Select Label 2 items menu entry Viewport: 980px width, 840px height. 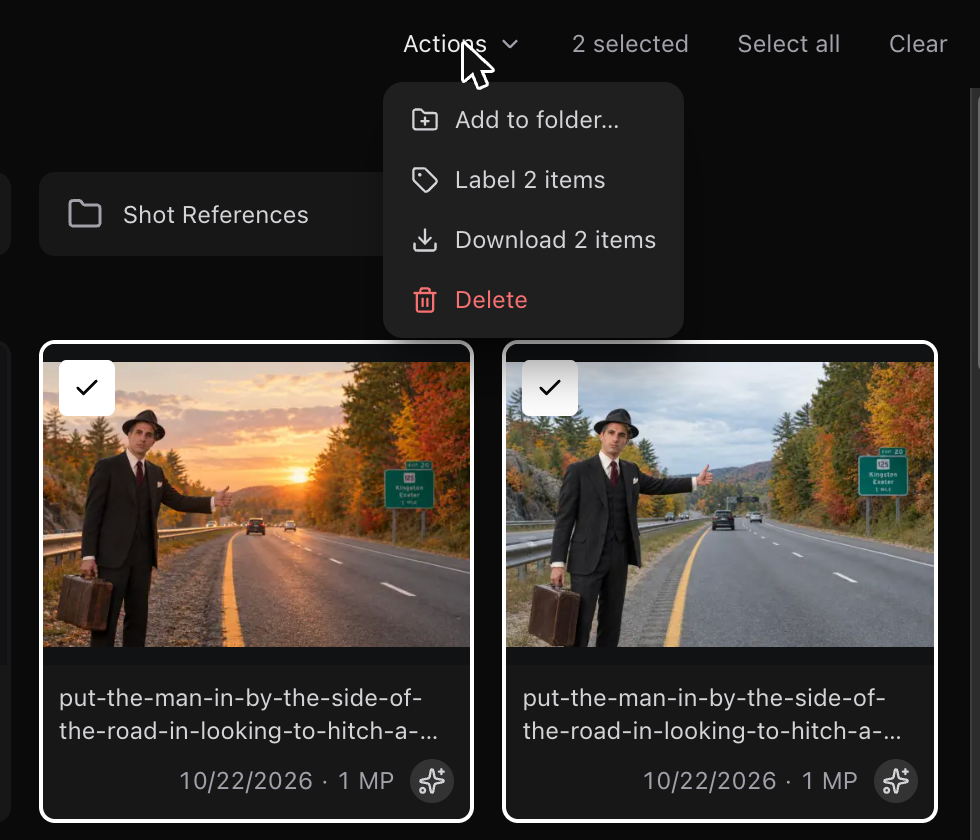[533, 180]
